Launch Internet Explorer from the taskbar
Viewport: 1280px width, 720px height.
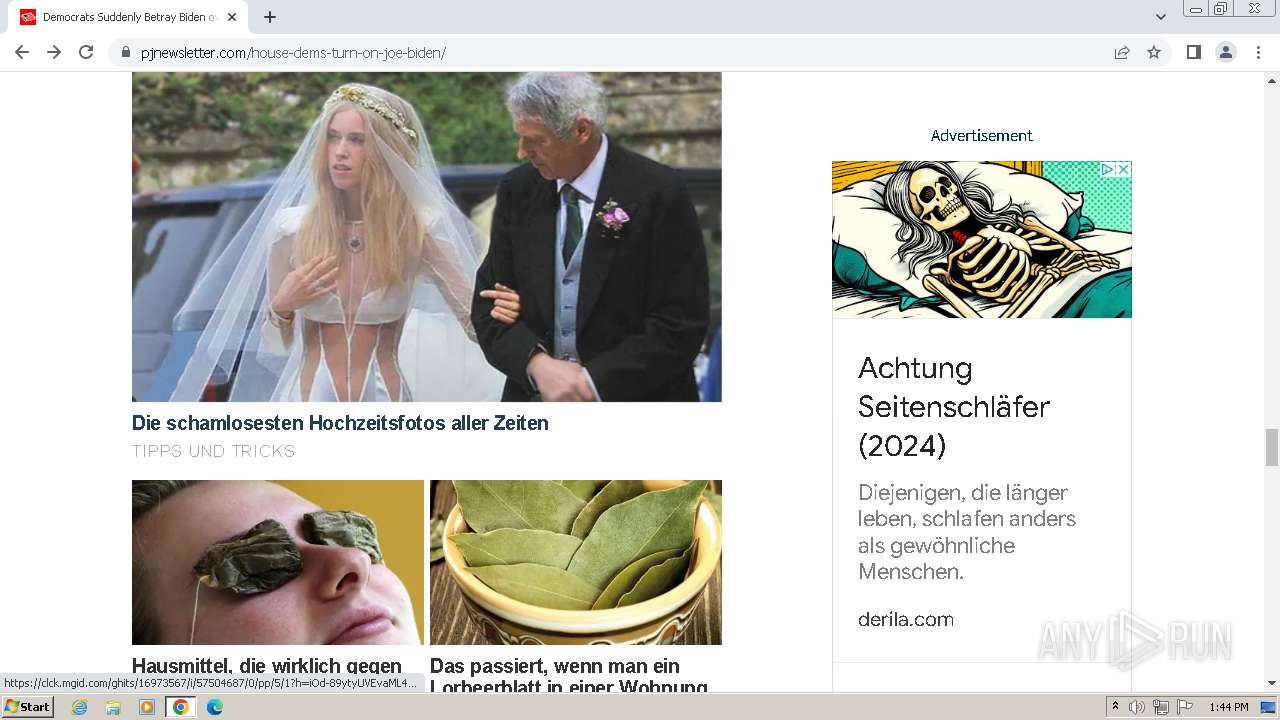[80, 707]
